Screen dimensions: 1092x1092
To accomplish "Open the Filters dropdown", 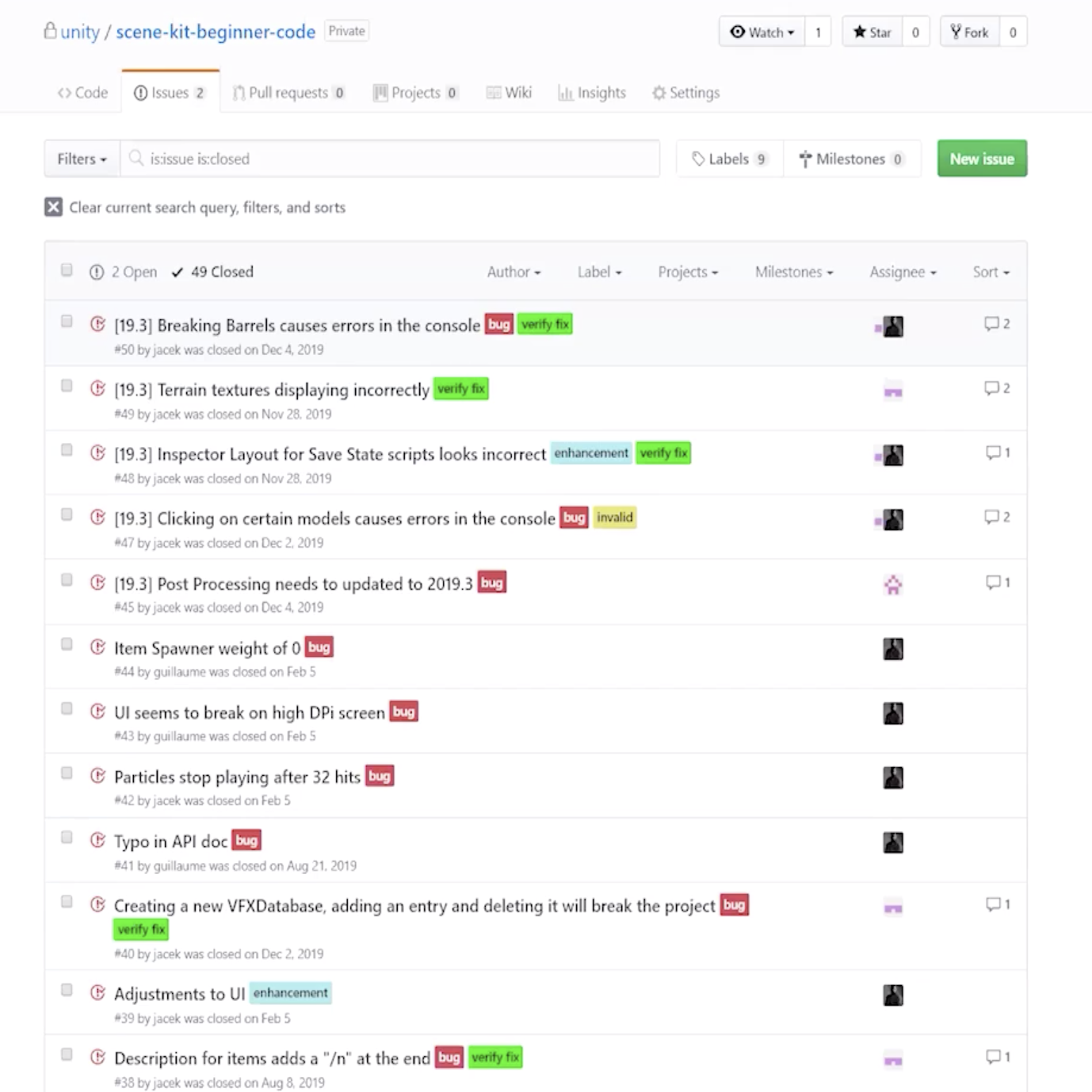I will 82,159.
